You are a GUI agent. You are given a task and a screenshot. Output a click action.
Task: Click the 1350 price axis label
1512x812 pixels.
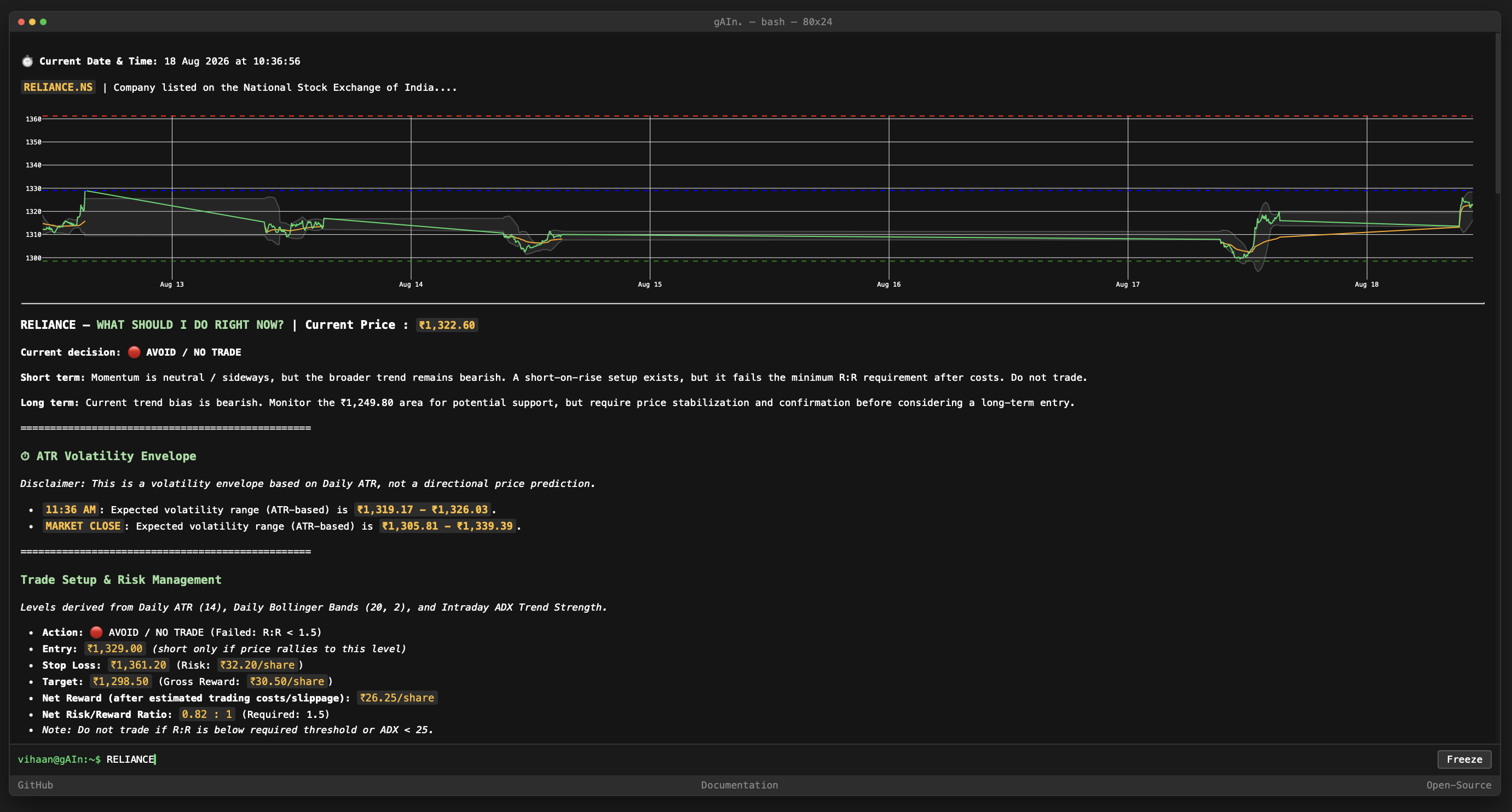(x=33, y=142)
